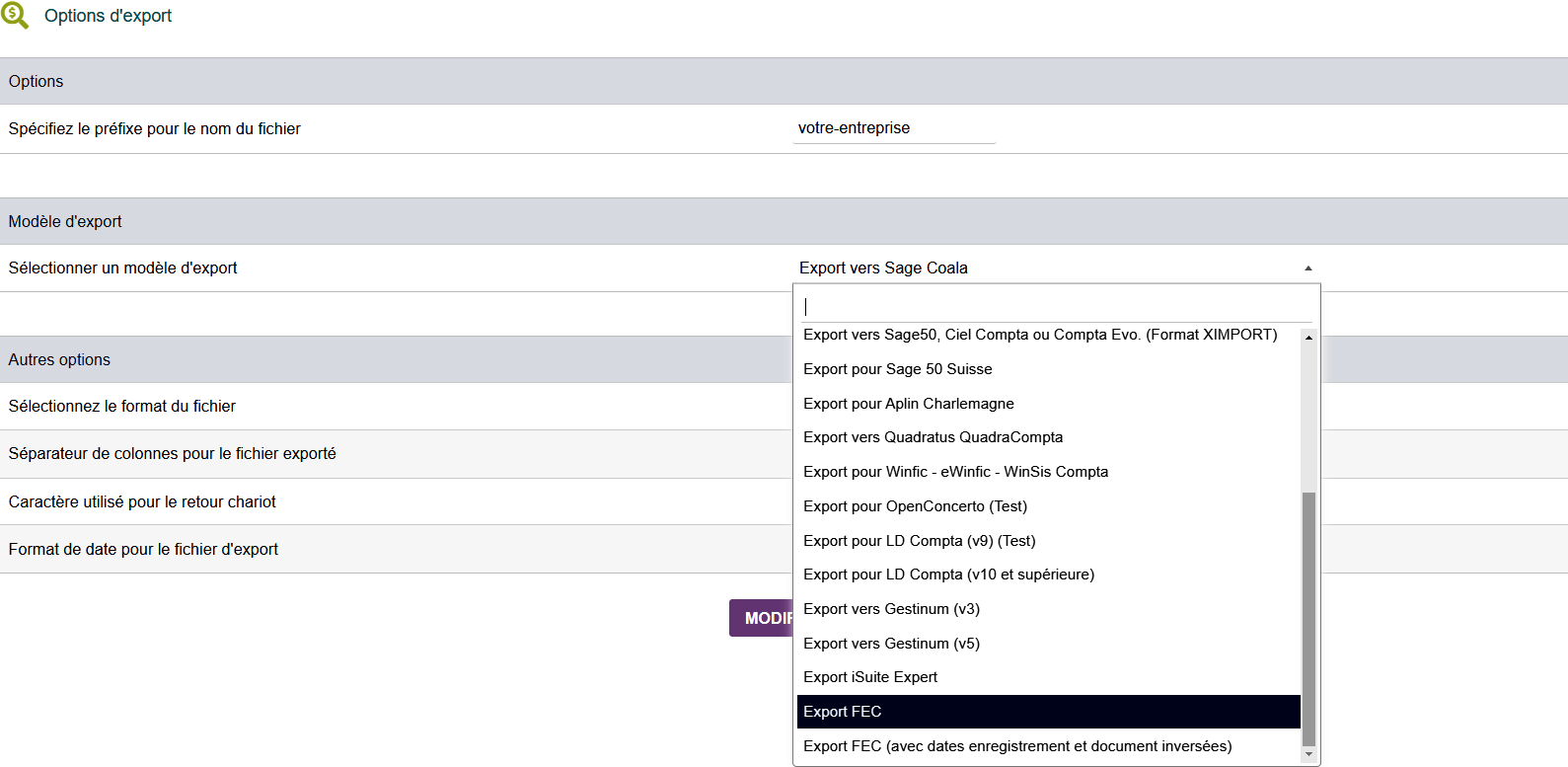This screenshot has height=767, width=1568.
Task: Choose Export pour LD Compta (v9) (Test)
Action: point(1048,541)
